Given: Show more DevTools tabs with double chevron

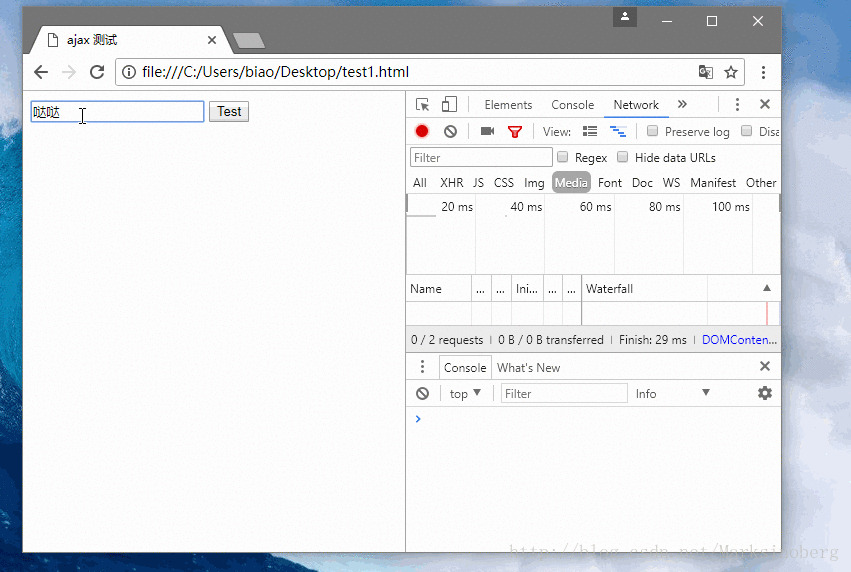Looking at the screenshot, I should pos(682,104).
